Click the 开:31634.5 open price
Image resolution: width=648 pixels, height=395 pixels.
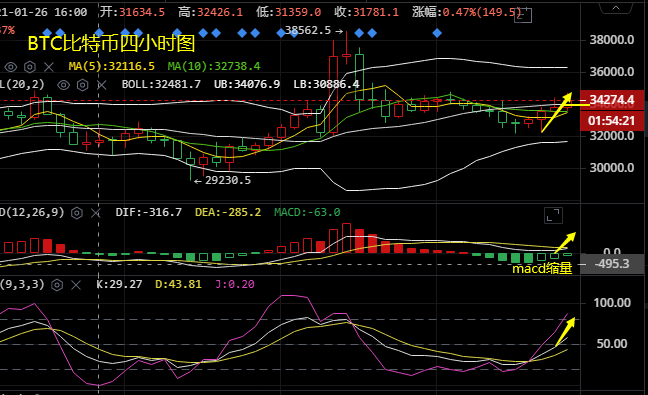click(x=132, y=12)
